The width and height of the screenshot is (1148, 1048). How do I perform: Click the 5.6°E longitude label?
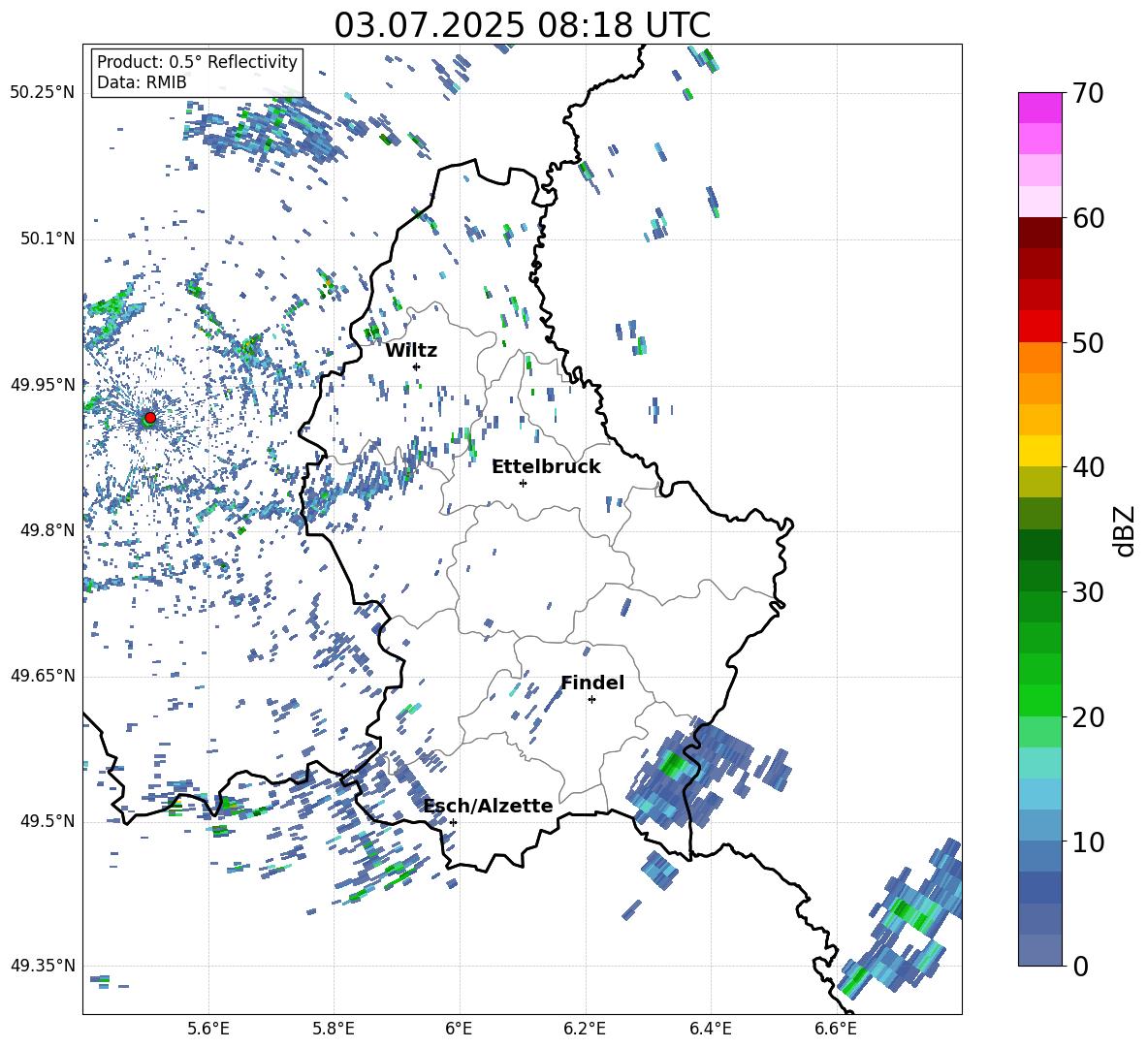pos(208,1029)
